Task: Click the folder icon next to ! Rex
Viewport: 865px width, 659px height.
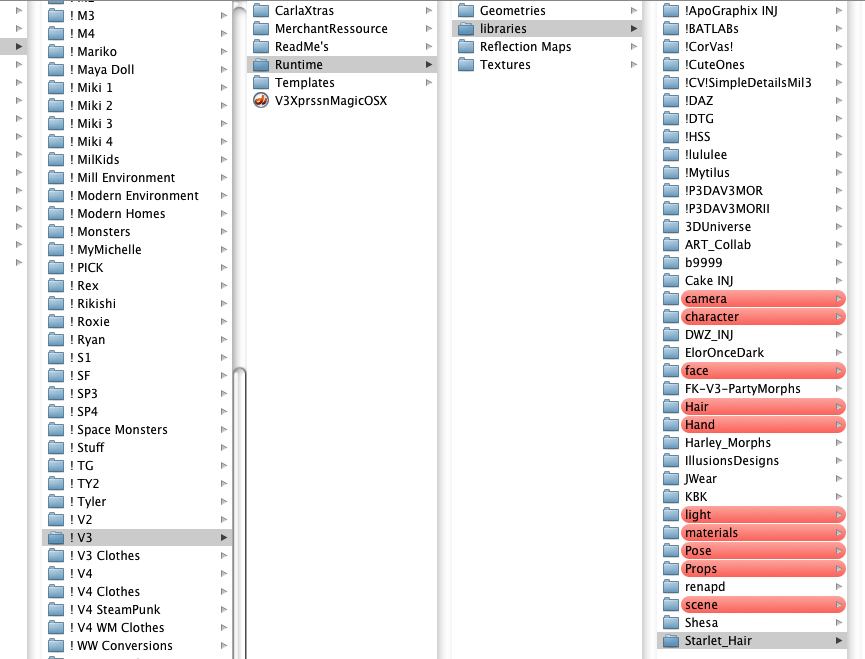Action: [x=56, y=286]
